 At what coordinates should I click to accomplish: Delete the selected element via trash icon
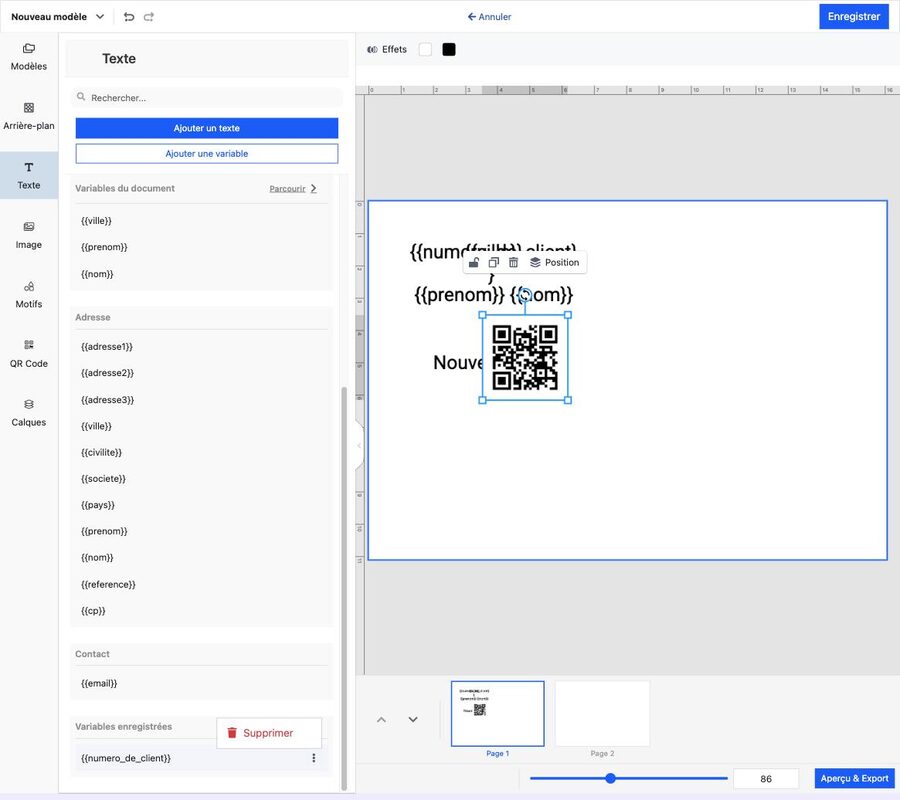click(x=514, y=262)
